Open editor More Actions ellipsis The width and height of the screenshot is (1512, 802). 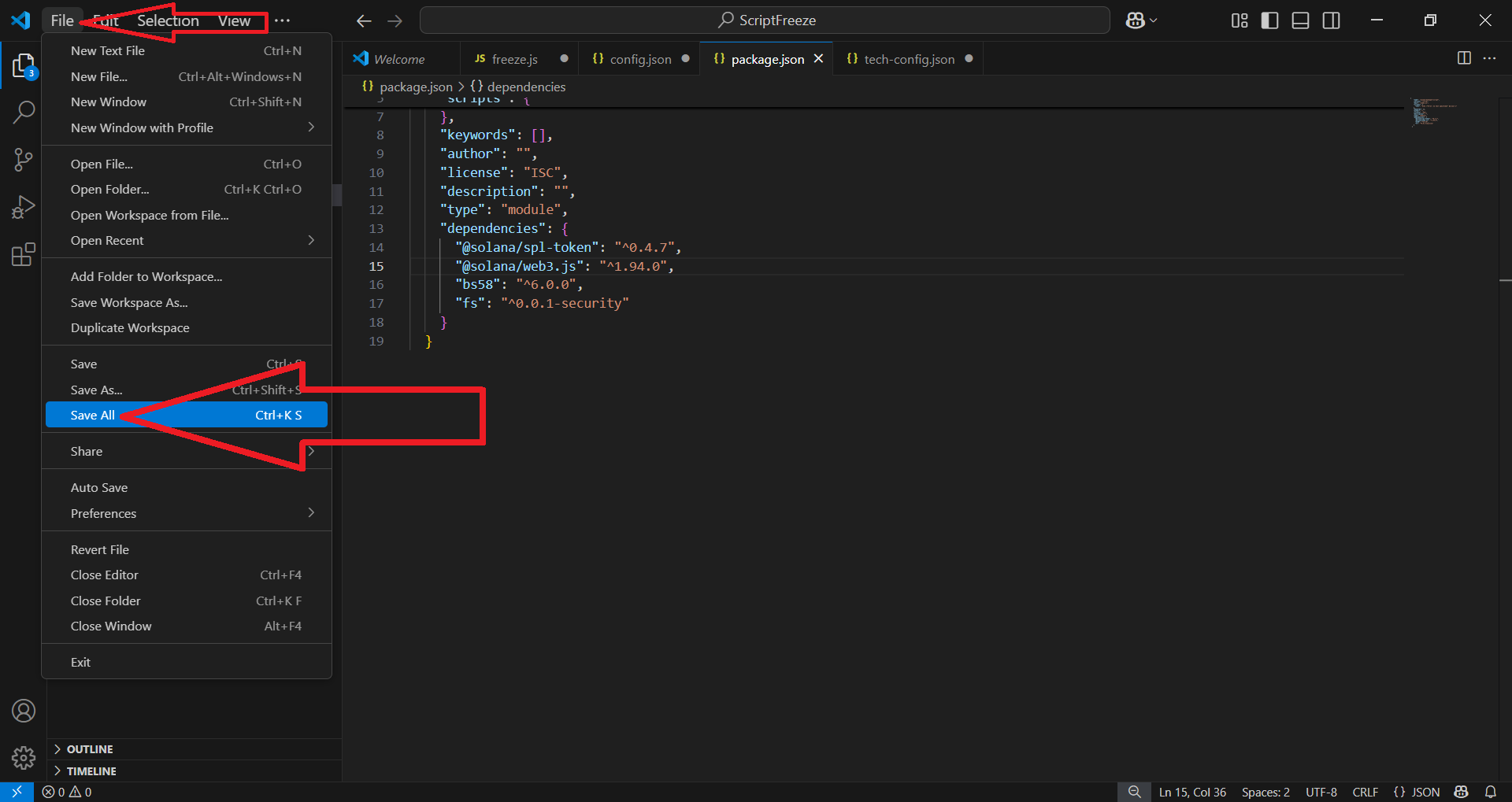[x=1489, y=58]
